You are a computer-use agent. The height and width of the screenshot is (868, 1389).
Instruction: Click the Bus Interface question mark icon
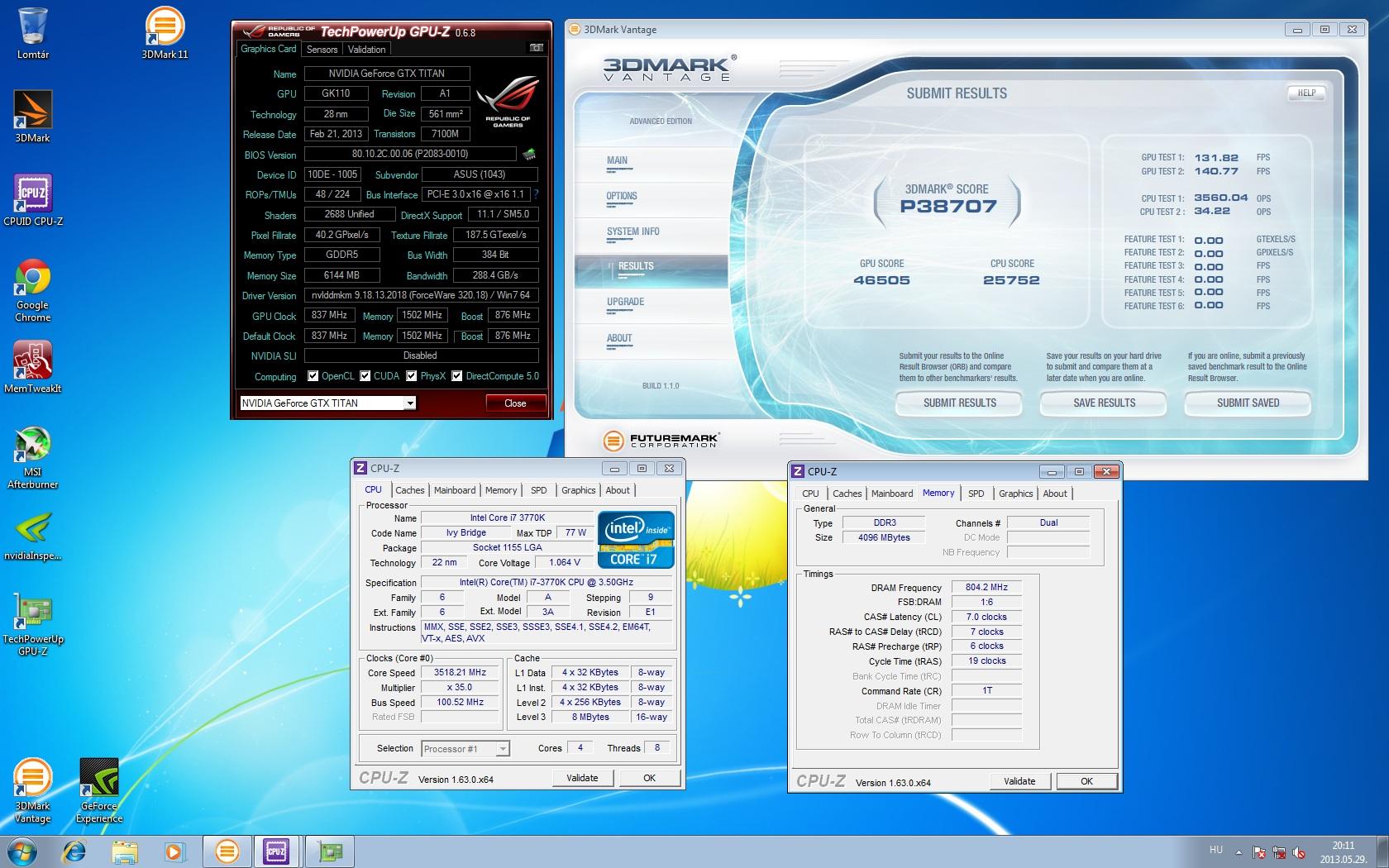click(x=536, y=194)
